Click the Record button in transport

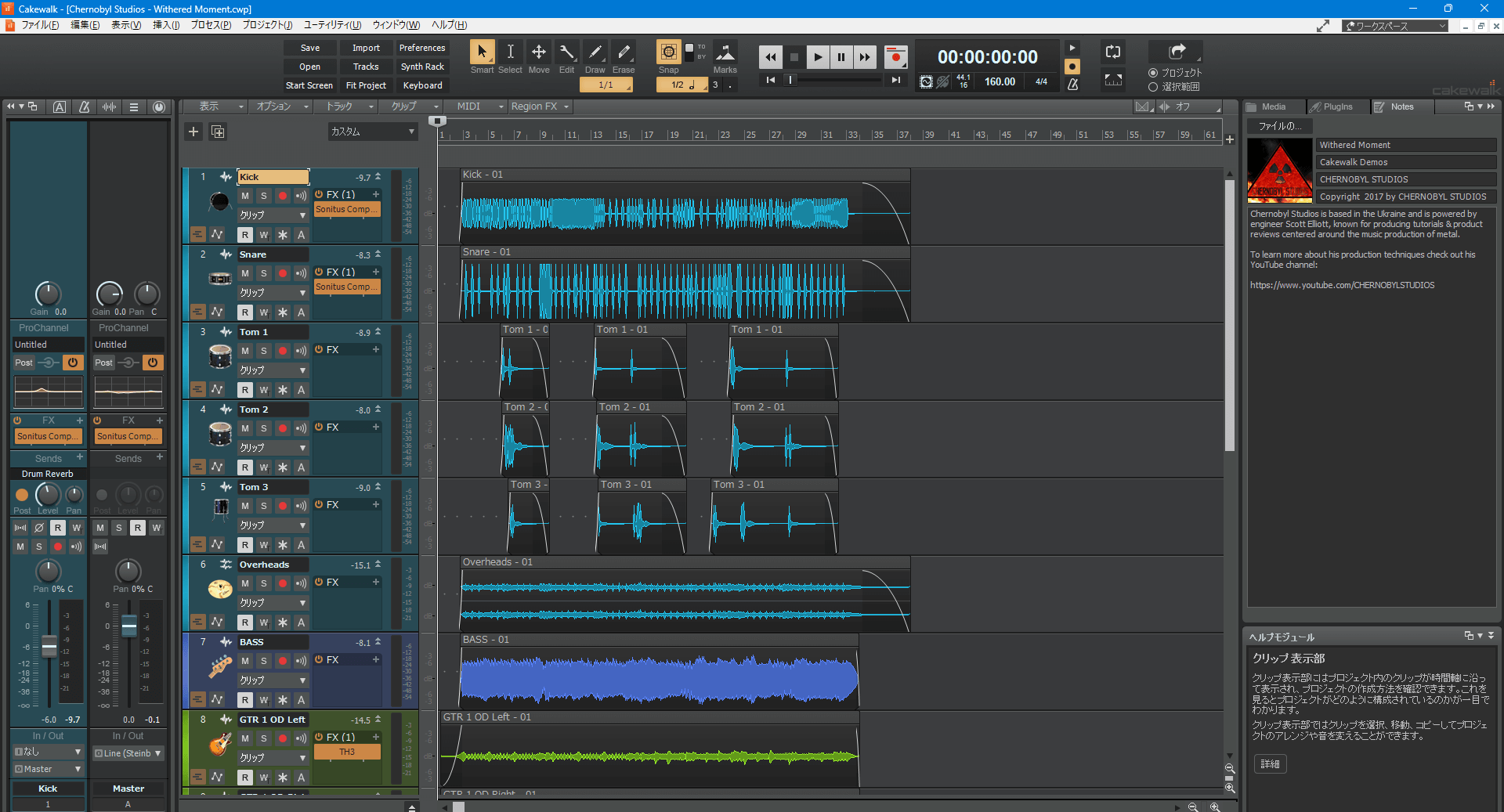(x=895, y=57)
